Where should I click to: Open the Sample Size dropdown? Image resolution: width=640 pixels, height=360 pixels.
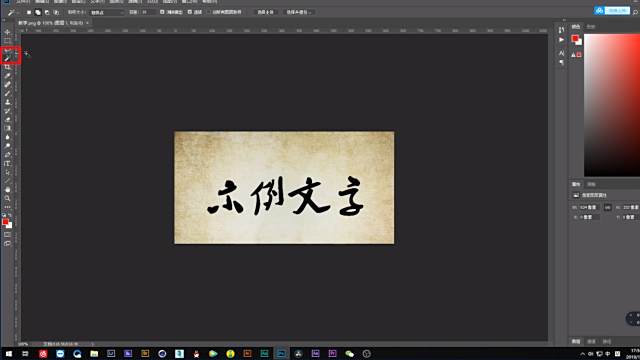click(x=107, y=13)
